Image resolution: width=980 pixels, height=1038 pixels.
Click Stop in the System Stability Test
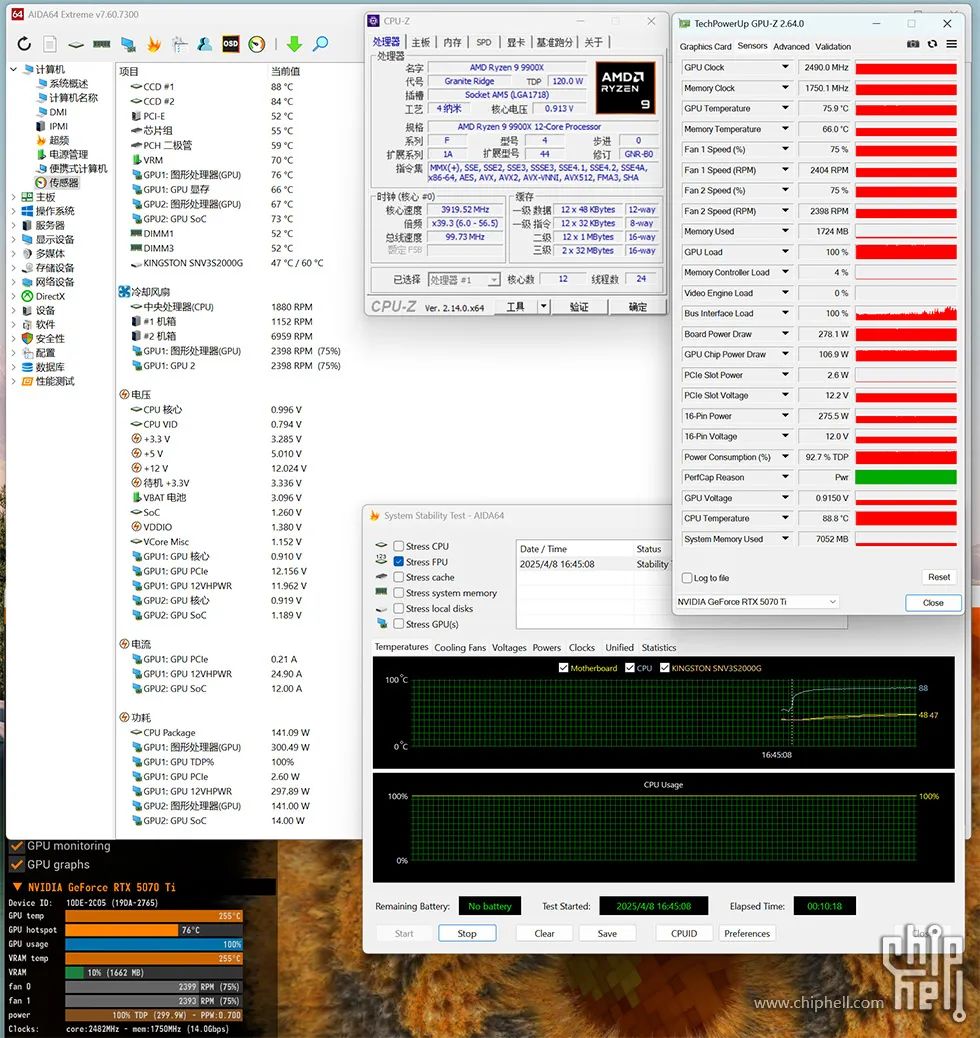467,933
